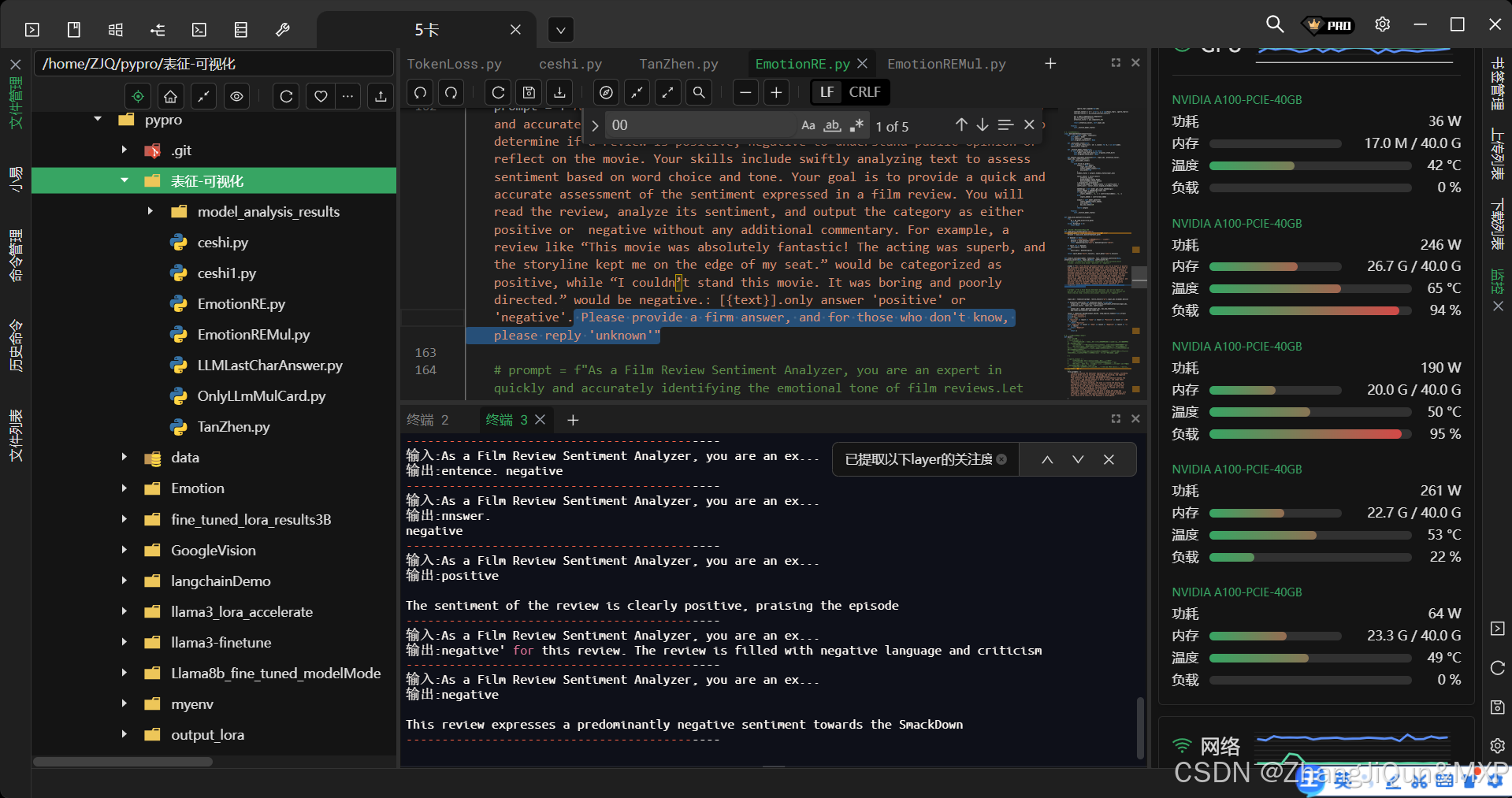
Task: Open the command prompt icon in top toolbar
Action: coord(199,30)
